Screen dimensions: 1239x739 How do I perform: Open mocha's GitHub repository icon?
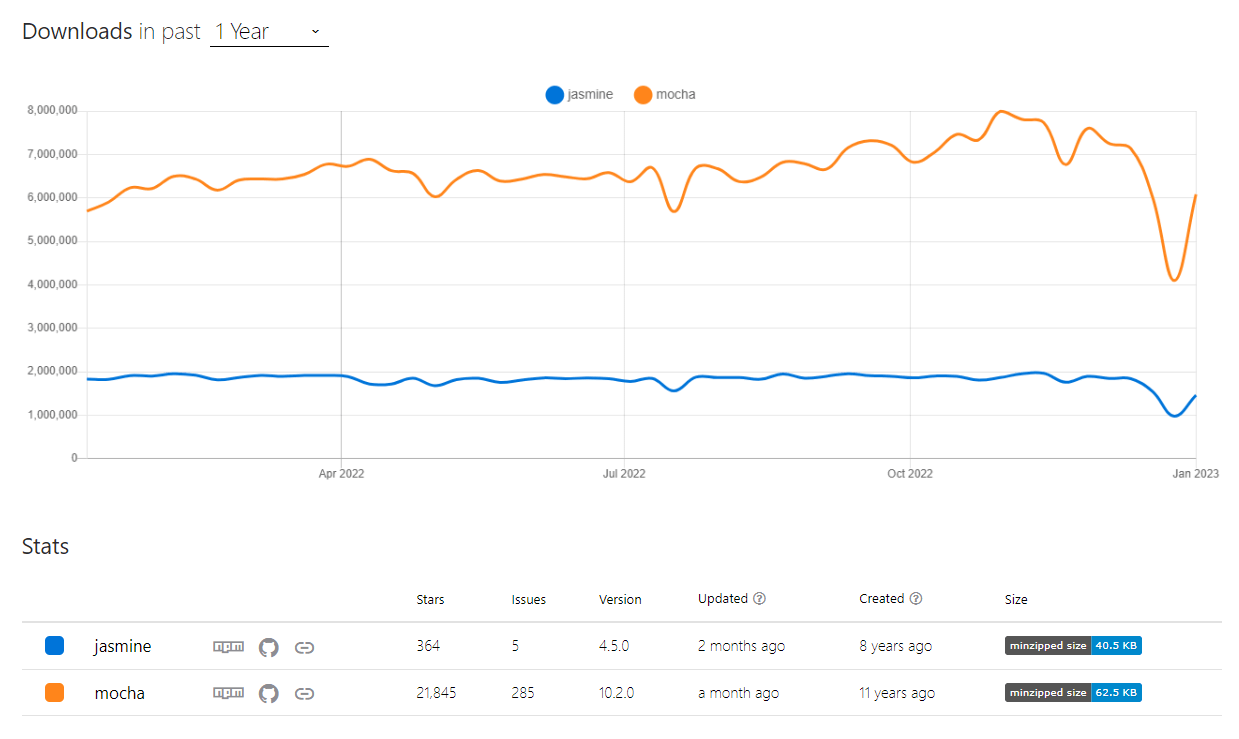tap(268, 692)
